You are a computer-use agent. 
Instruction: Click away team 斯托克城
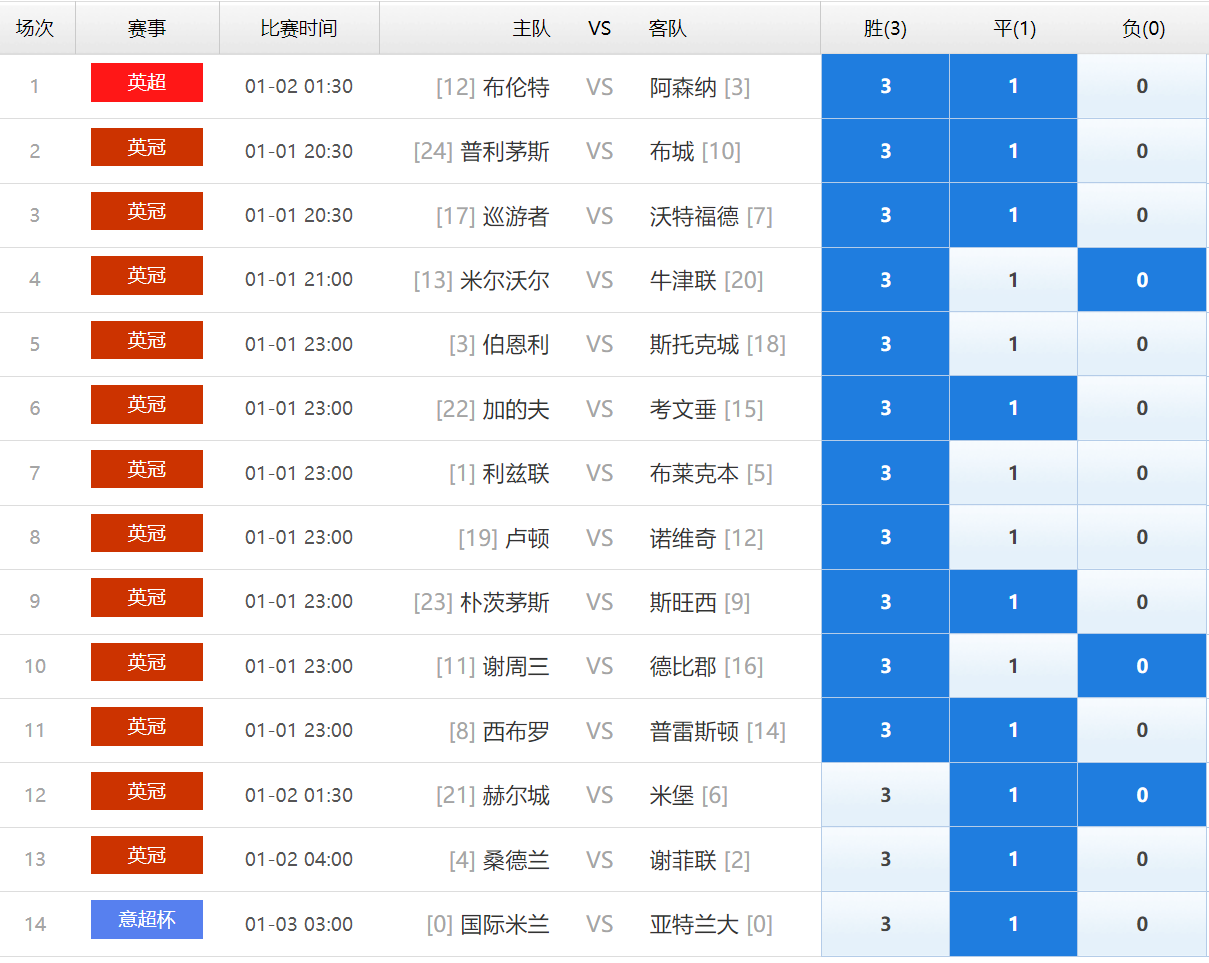695,345
